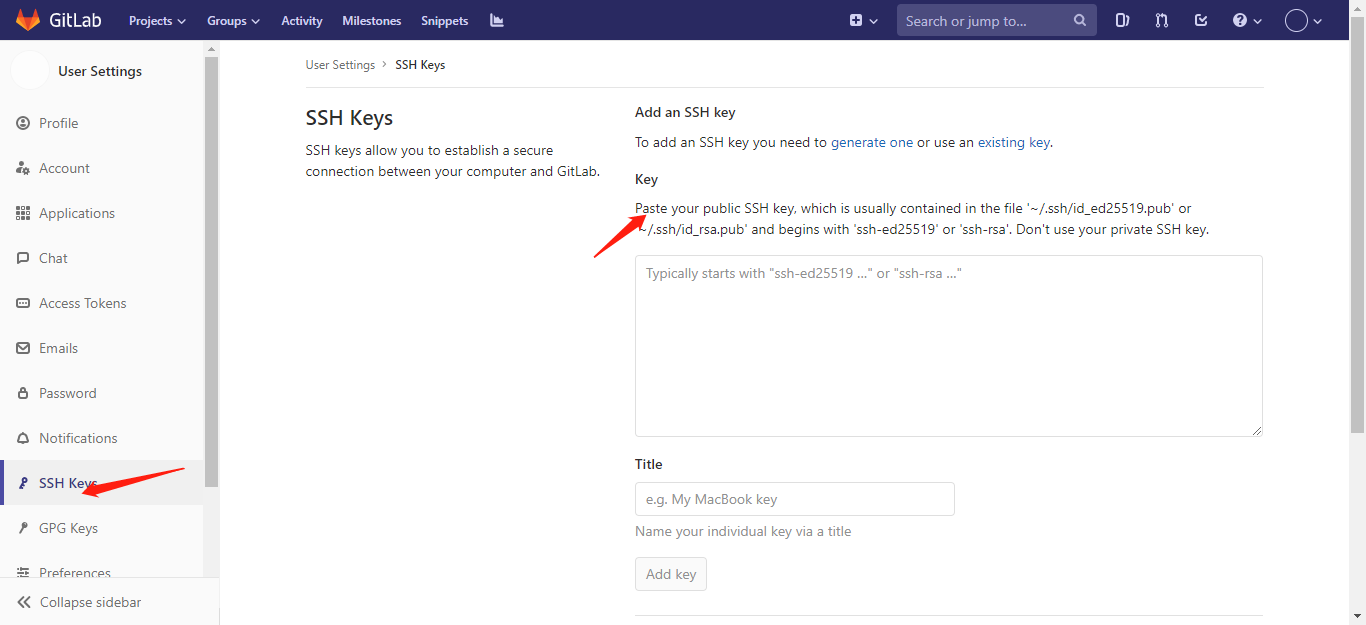Click the Access Tokens icon
The image size is (1366, 625).
coord(23,303)
